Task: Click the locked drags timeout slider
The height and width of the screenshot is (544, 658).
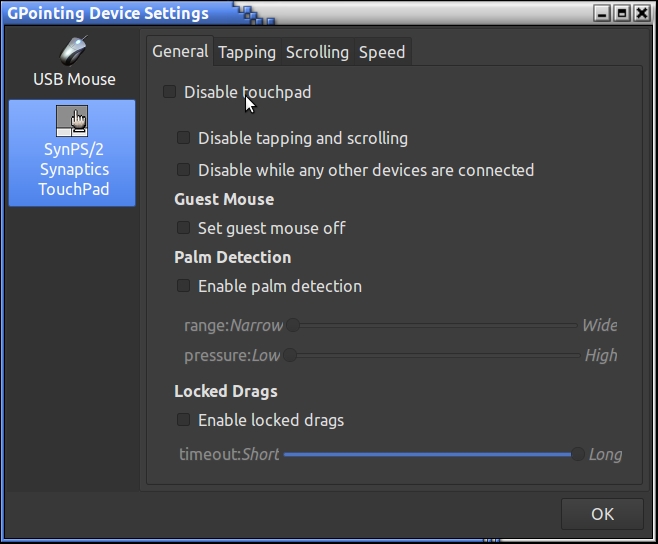Action: coord(430,454)
